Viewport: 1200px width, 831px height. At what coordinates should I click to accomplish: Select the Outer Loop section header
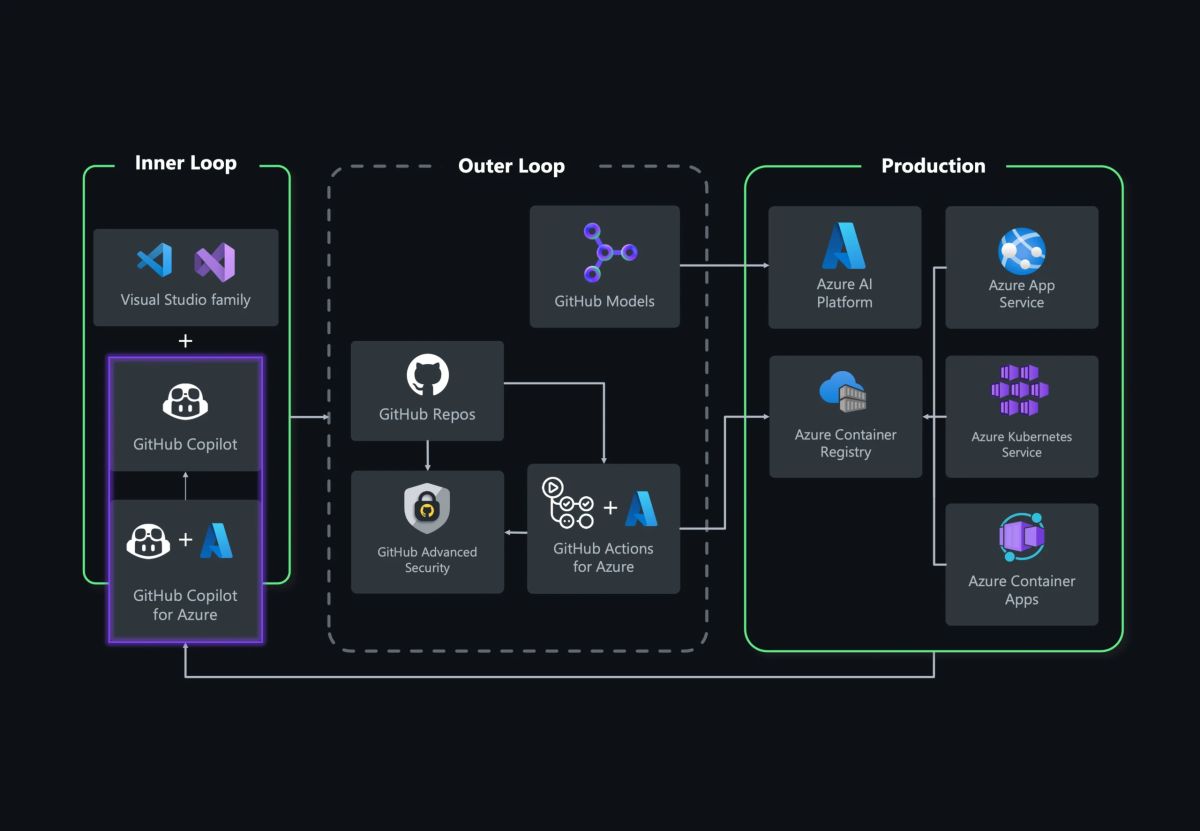[x=511, y=166]
